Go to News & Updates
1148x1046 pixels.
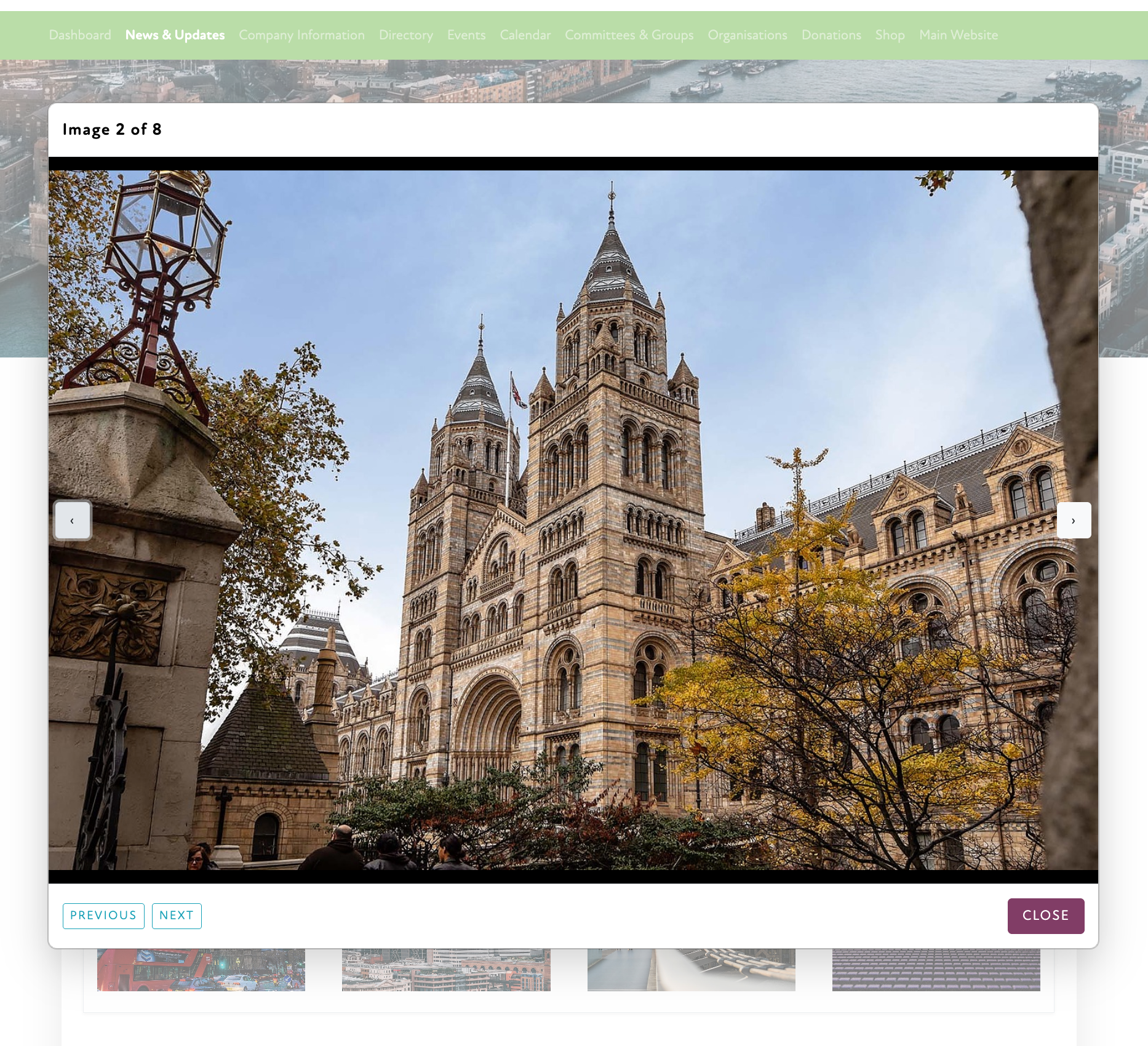(x=175, y=35)
